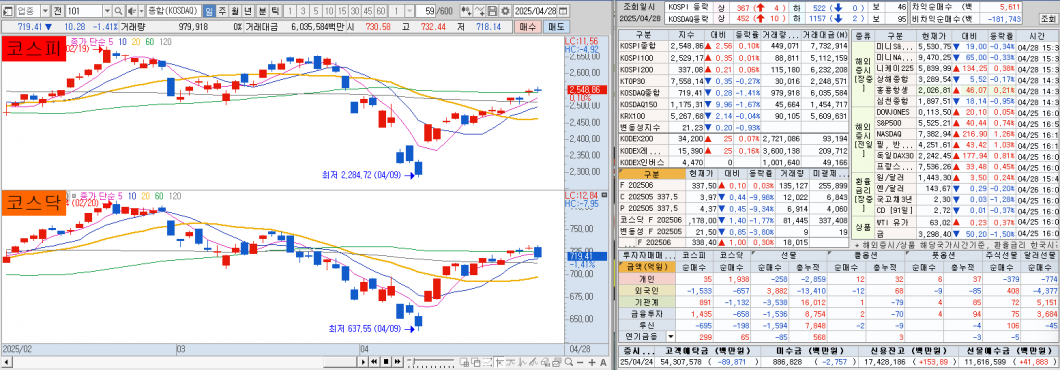
Task: Click the 투자자매매 header cell
Action: point(646,256)
